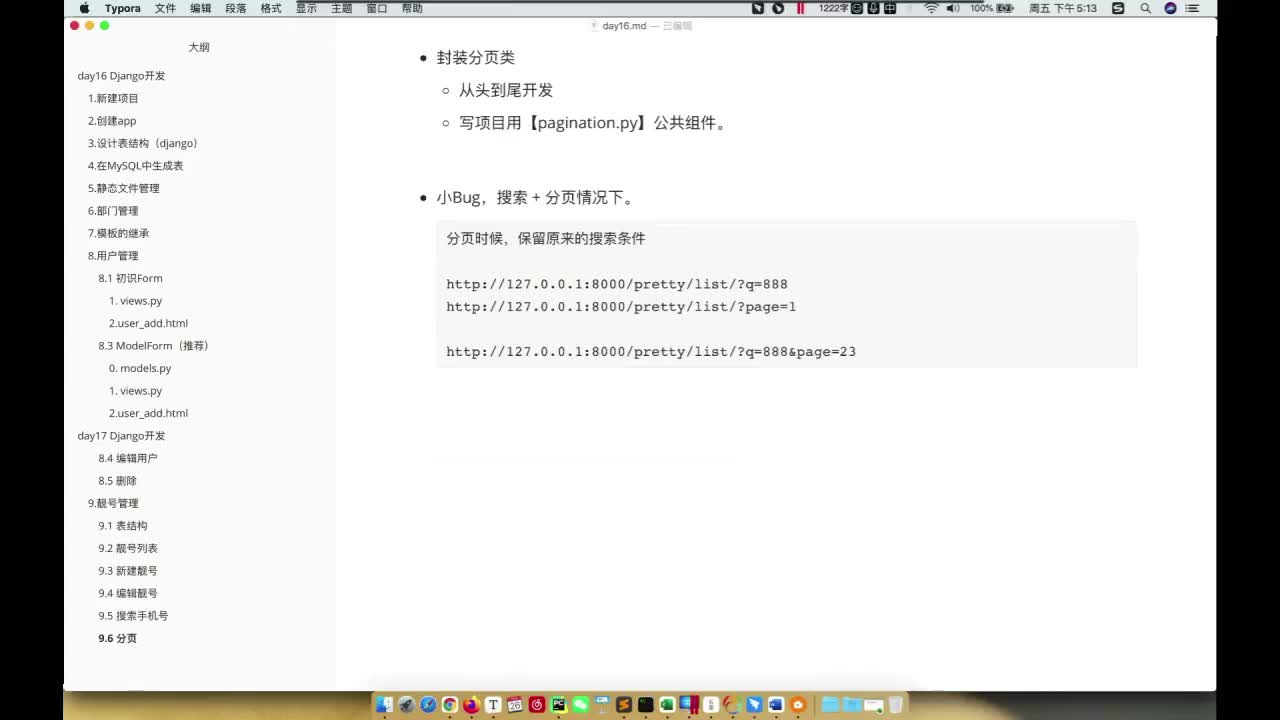
Task: Jump to outline item 0. models.py
Action: (x=140, y=368)
